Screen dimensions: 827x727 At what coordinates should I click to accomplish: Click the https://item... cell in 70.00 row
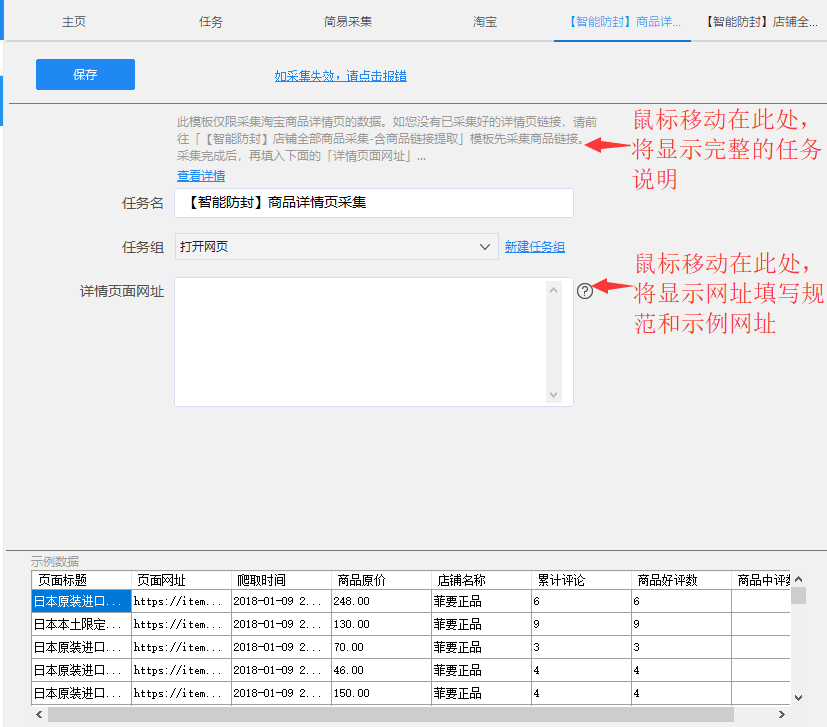click(181, 647)
